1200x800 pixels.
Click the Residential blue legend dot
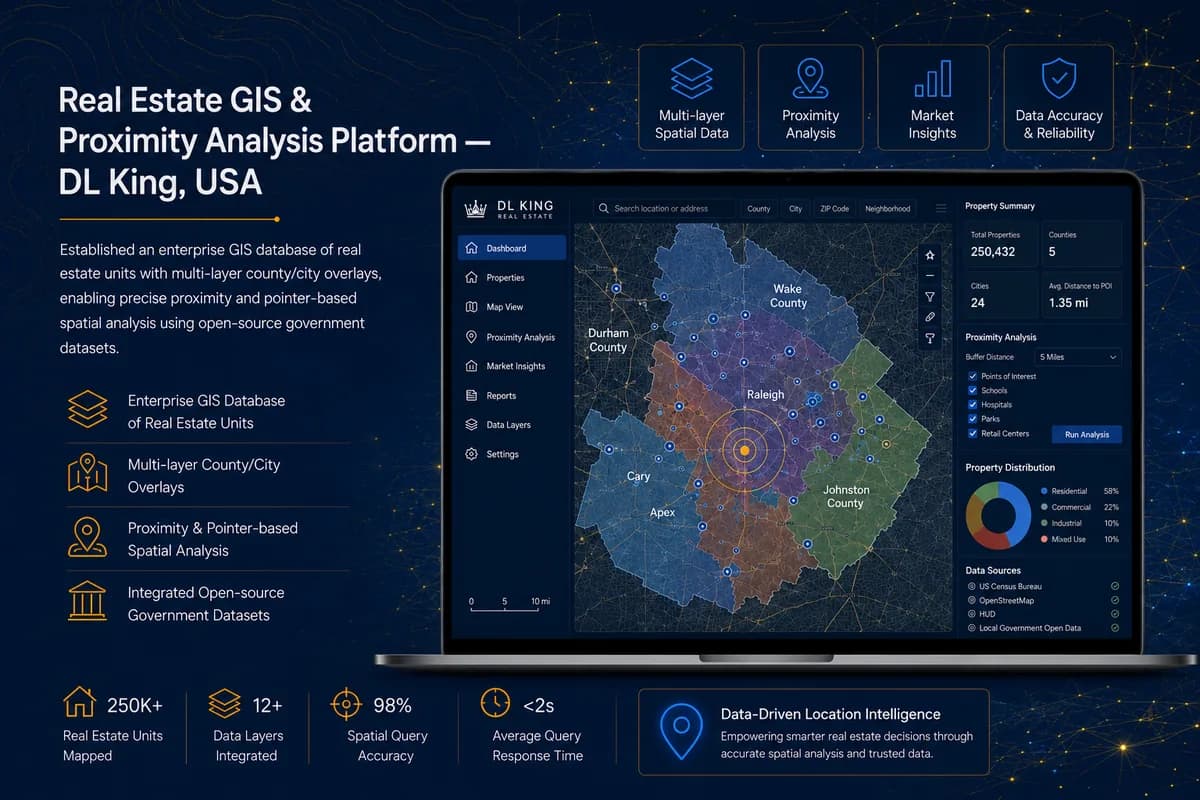(x=1044, y=491)
